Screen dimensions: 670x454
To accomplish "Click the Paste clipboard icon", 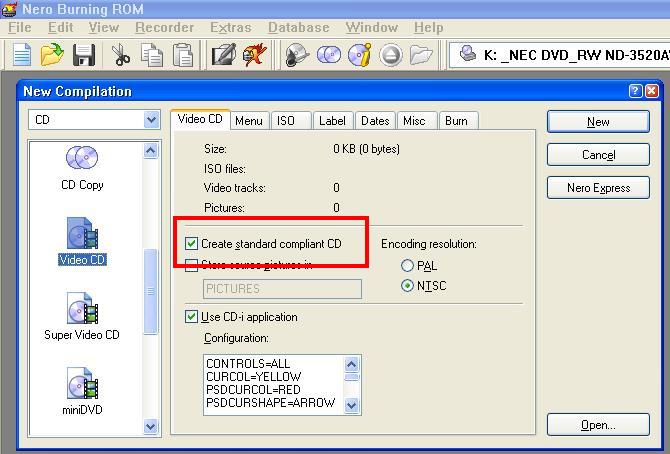I will pyautogui.click(x=183, y=55).
